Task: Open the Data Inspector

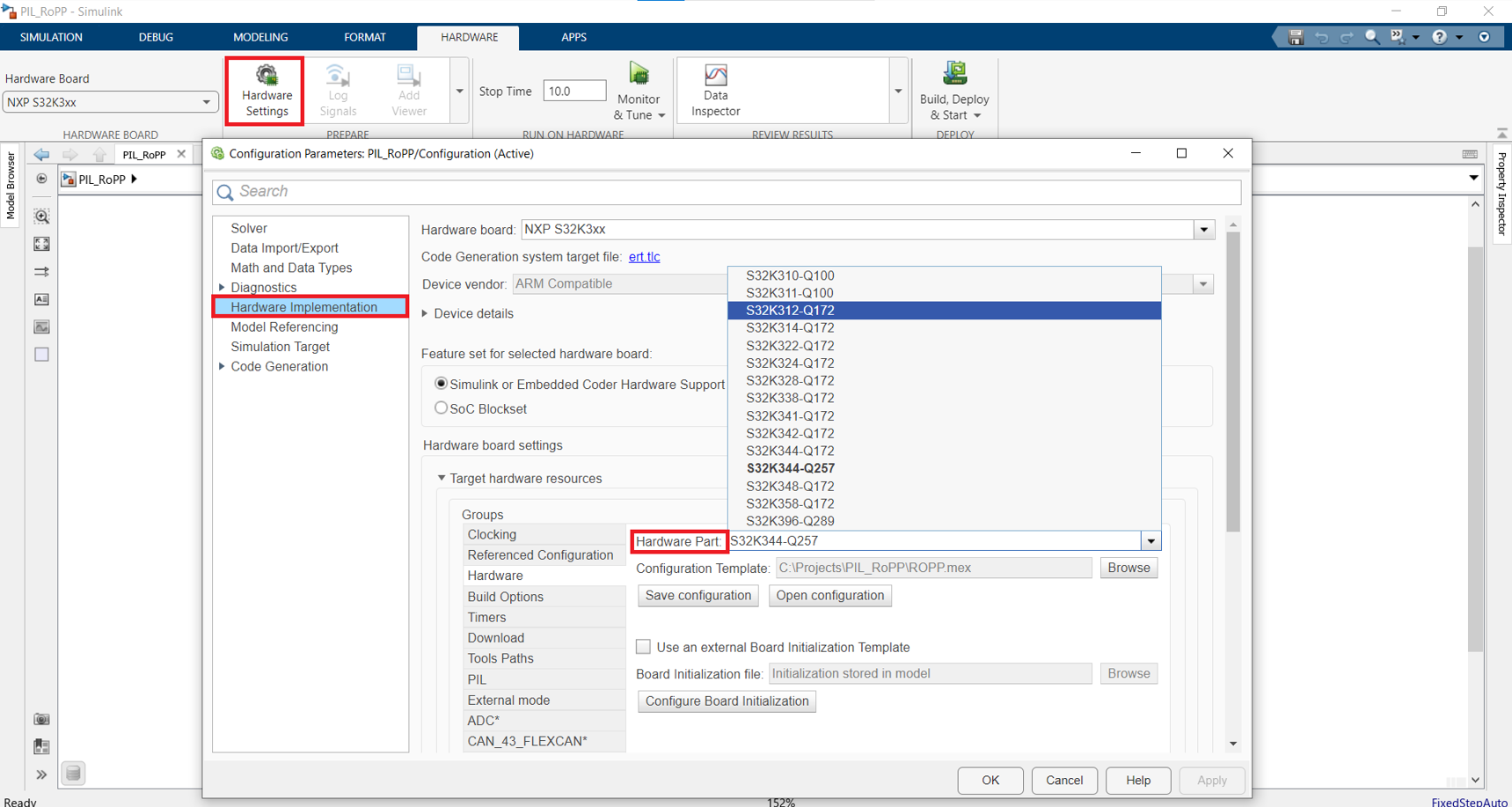Action: click(x=714, y=89)
